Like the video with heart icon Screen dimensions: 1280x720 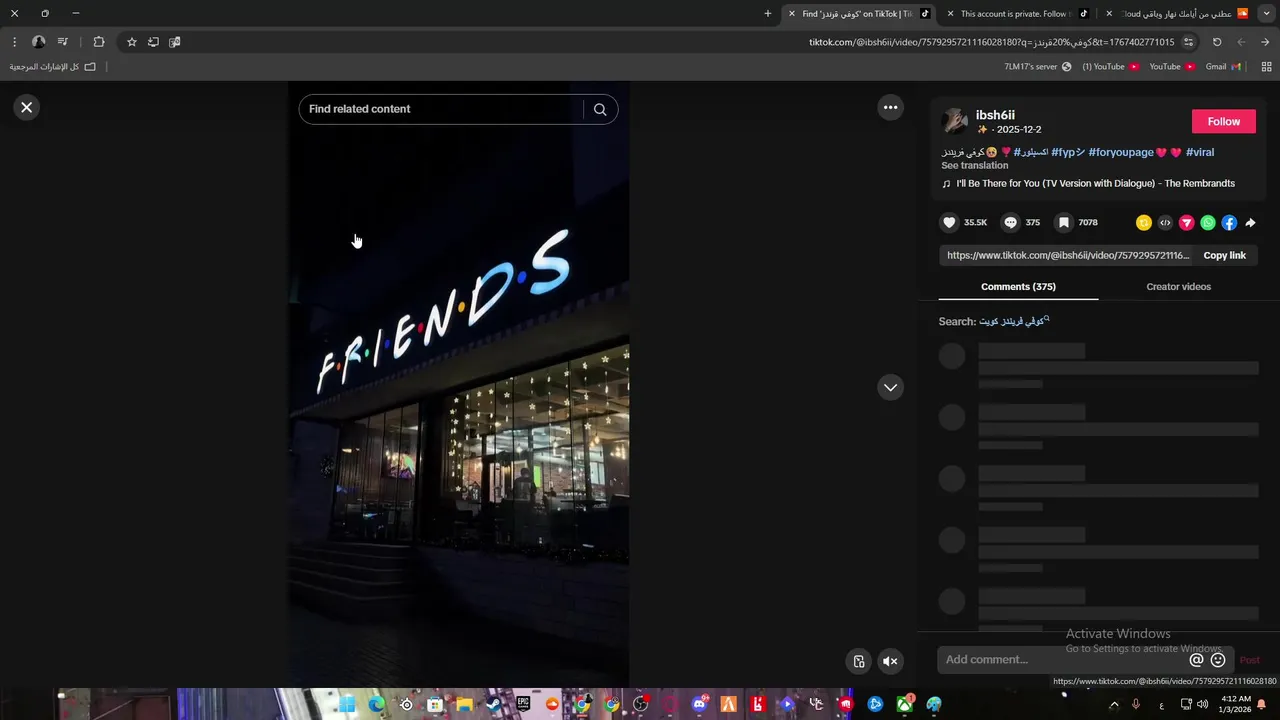(949, 222)
